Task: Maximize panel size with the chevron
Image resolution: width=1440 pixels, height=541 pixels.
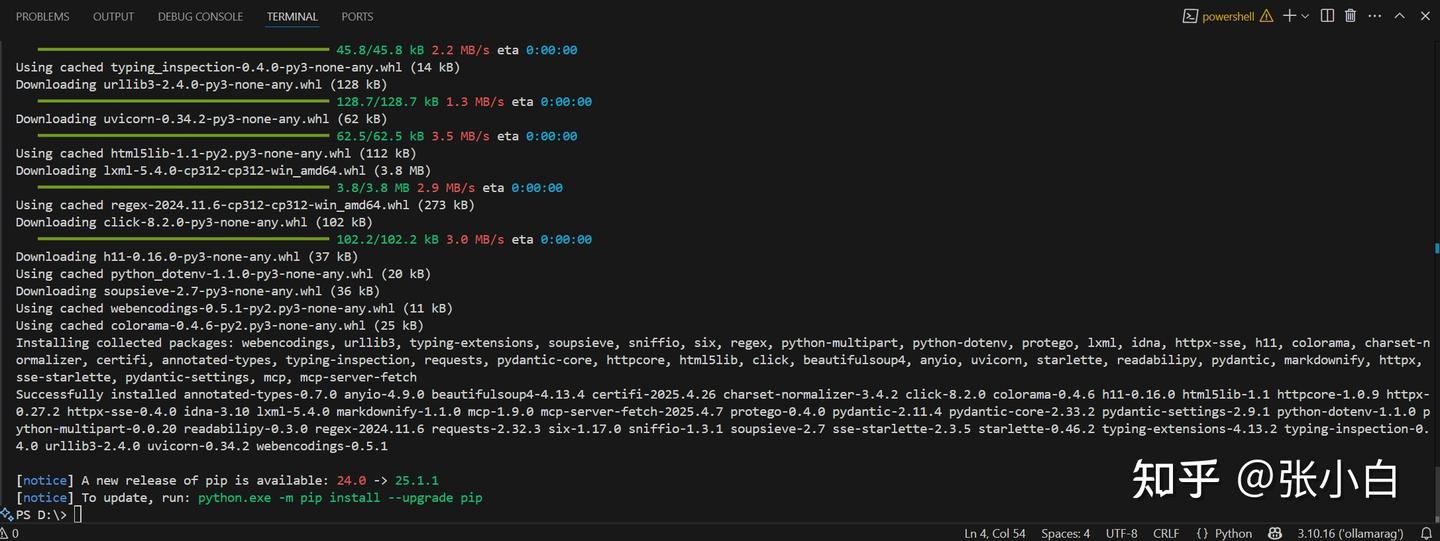Action: tap(1399, 16)
